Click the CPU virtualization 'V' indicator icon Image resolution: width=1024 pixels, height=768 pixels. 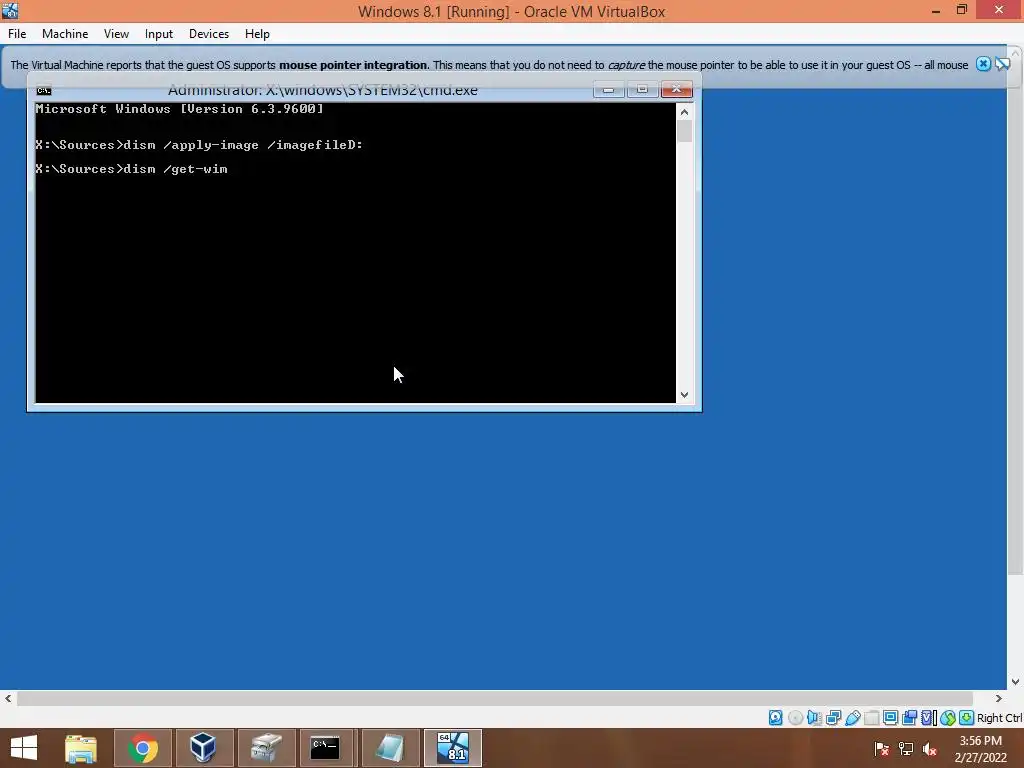coord(928,718)
